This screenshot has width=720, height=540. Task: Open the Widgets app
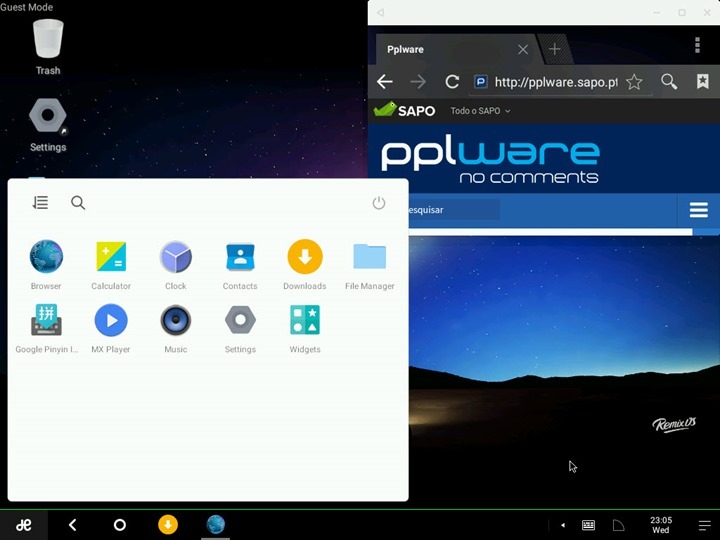point(305,328)
